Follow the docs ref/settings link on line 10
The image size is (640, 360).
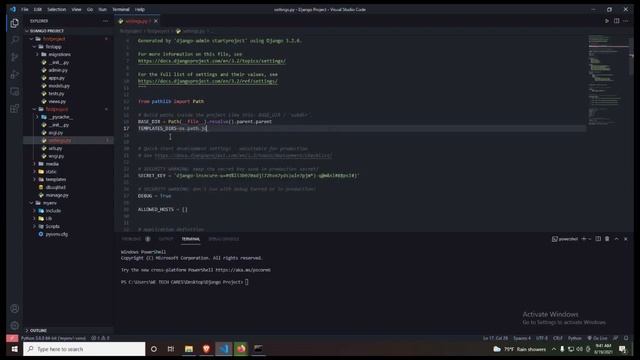(x=208, y=81)
